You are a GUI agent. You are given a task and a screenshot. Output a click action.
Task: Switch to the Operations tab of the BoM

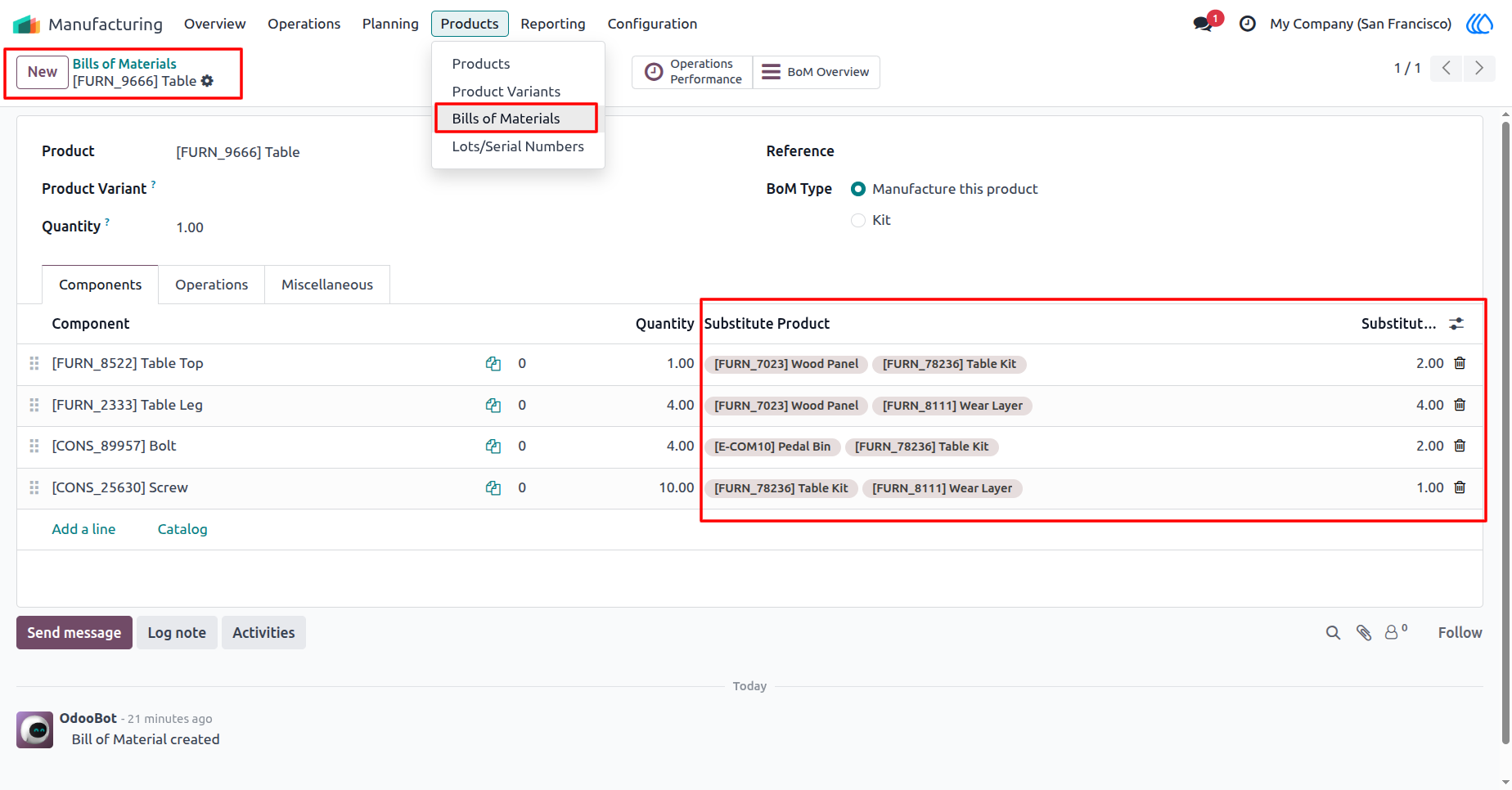click(x=211, y=285)
